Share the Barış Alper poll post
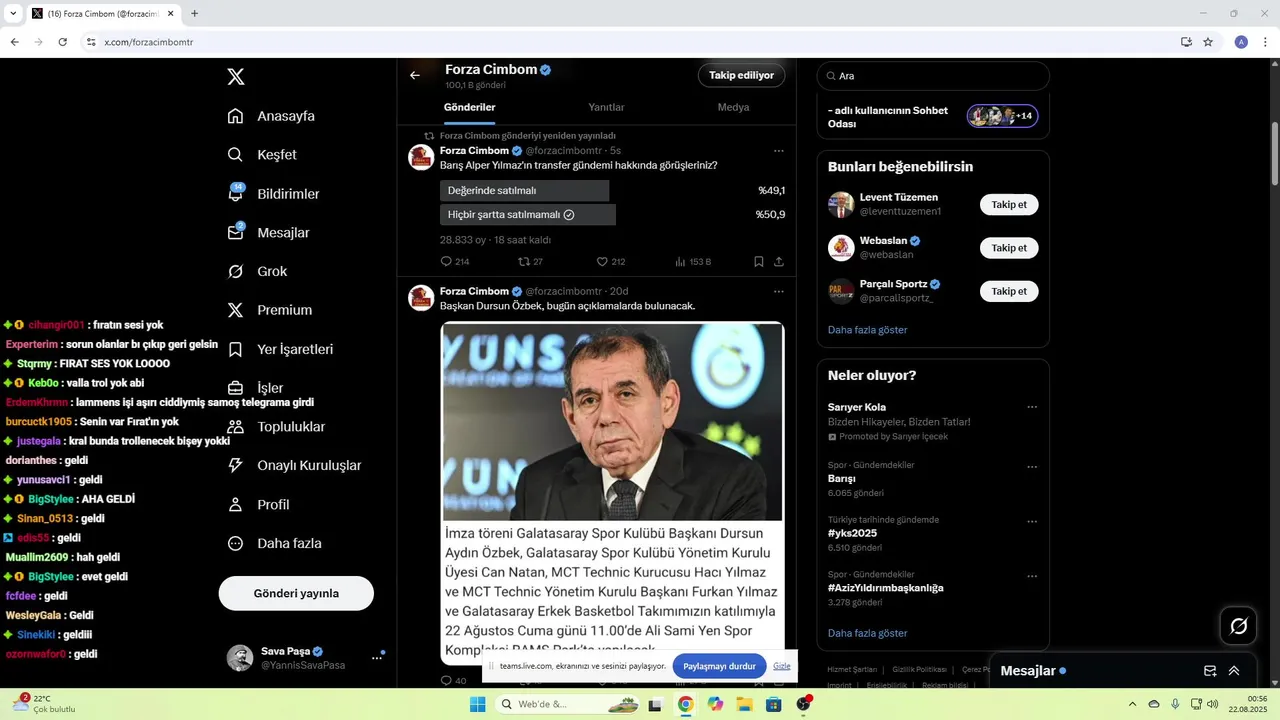Viewport: 1280px width, 720px height. coord(779,262)
